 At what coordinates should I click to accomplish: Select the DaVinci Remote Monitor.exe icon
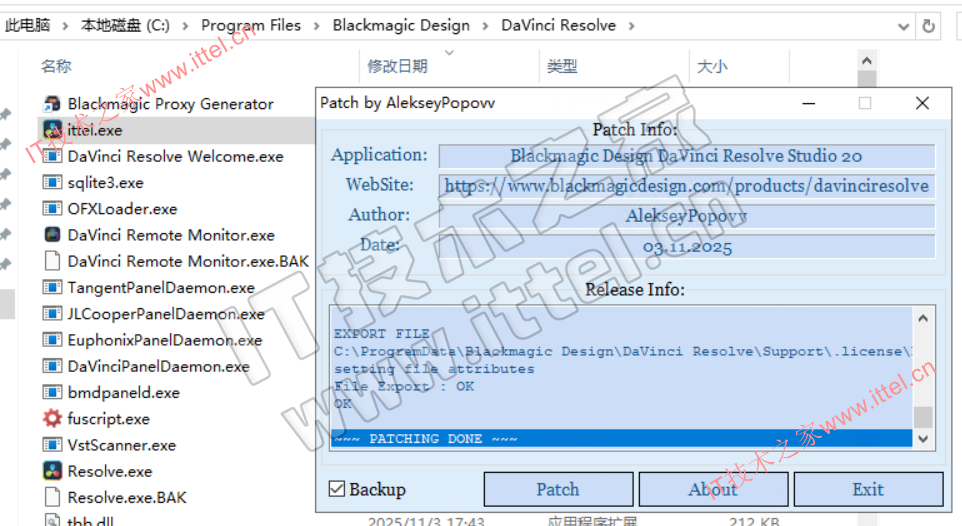(x=52, y=235)
